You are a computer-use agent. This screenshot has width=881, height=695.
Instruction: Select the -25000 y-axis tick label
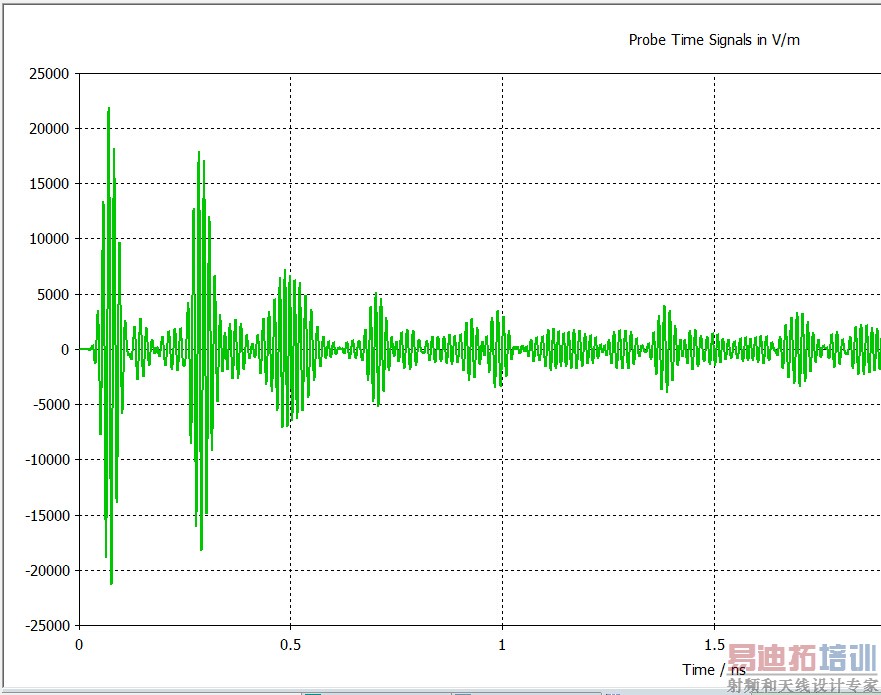[x=47, y=625]
